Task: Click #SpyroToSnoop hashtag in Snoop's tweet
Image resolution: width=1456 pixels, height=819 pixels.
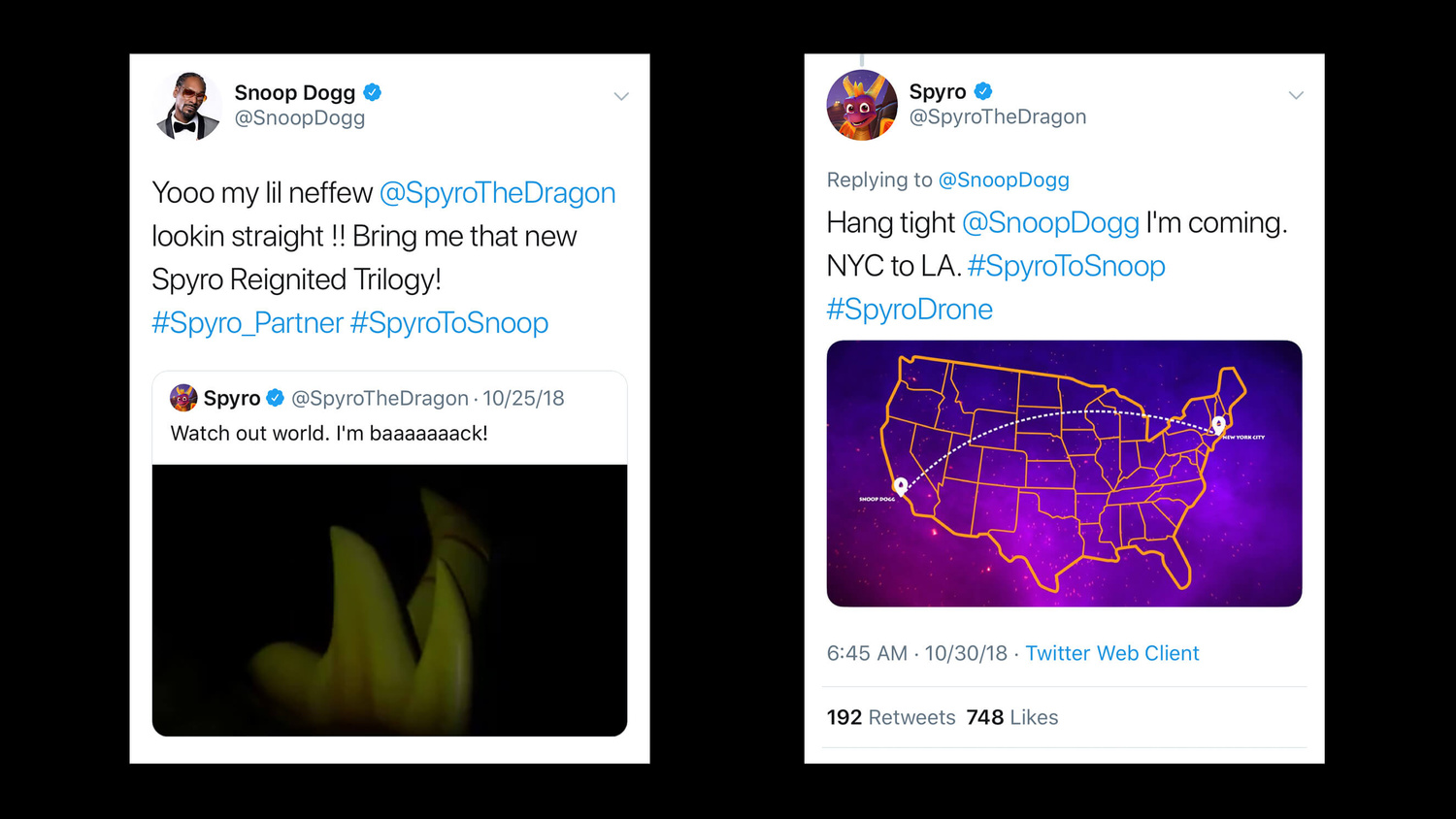Action: click(449, 323)
